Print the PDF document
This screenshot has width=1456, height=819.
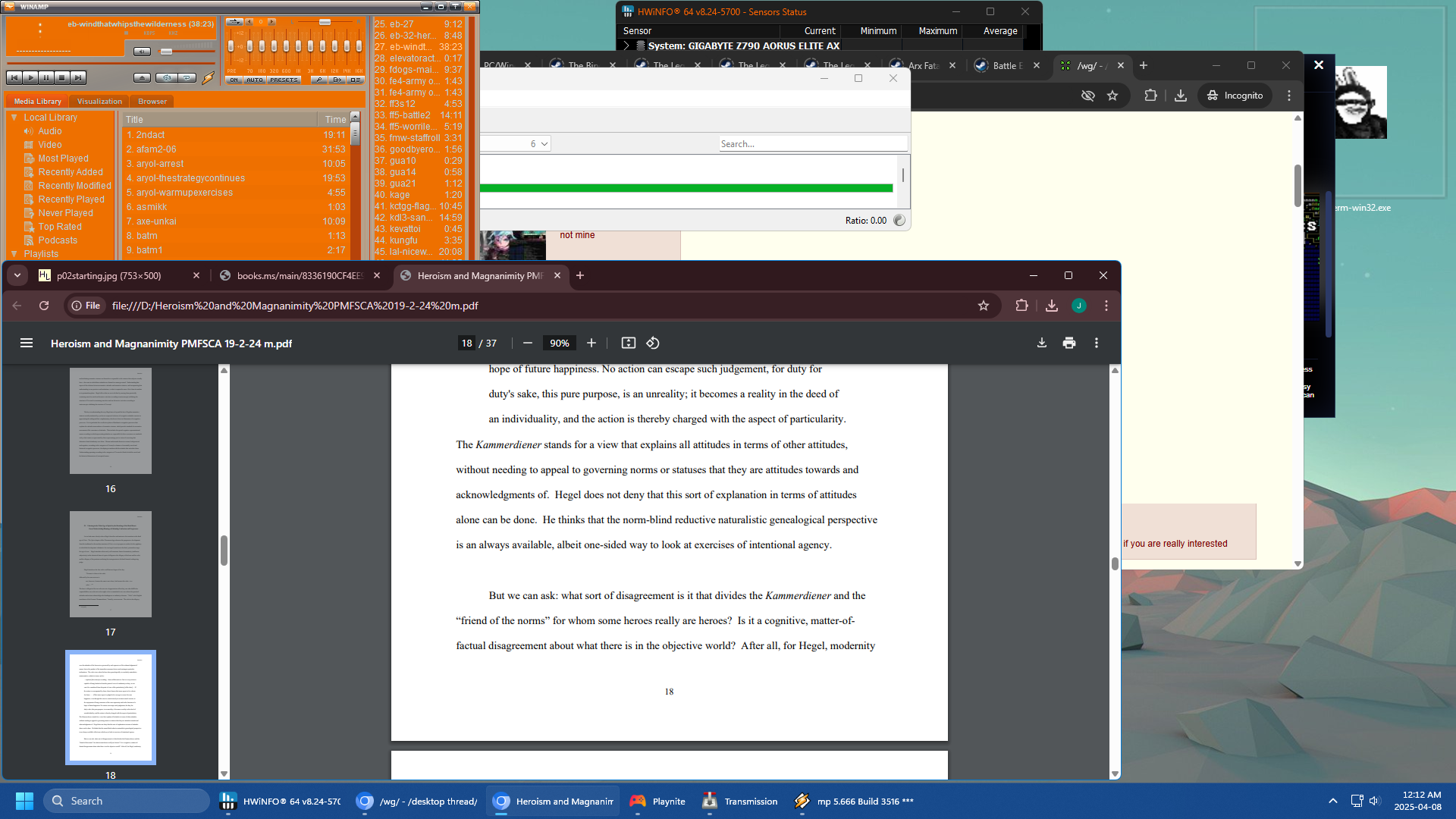(1069, 344)
